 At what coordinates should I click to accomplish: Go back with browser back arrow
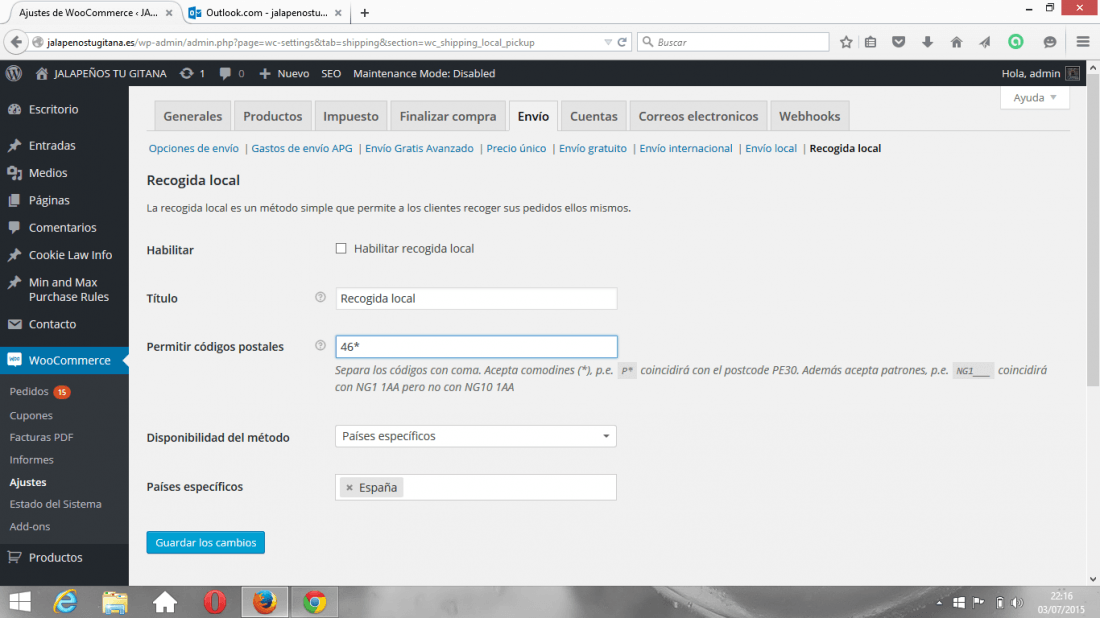[16, 42]
